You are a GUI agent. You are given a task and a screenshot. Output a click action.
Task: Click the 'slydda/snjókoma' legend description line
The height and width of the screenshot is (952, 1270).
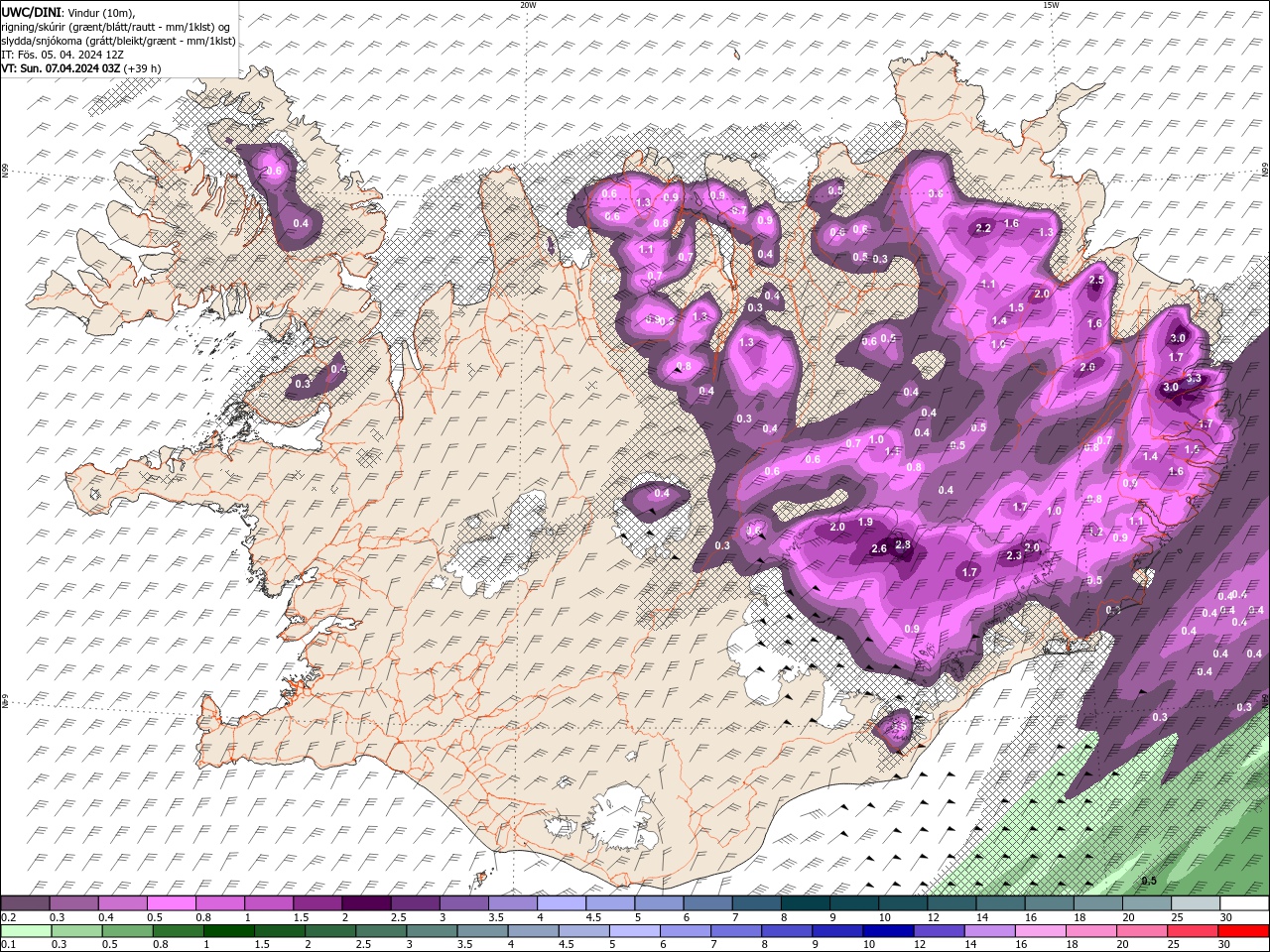(x=118, y=41)
